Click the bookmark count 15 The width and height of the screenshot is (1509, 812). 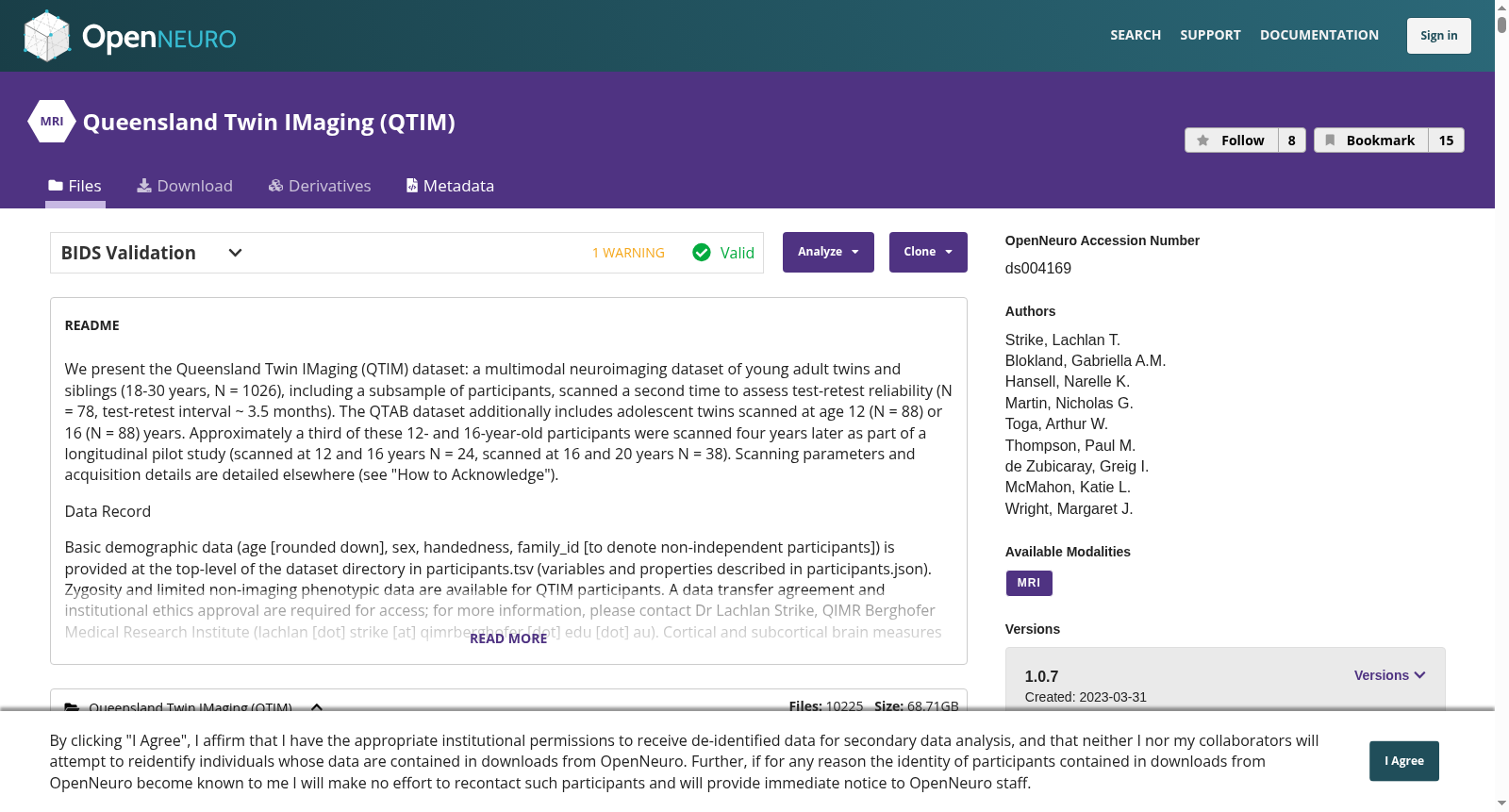pos(1447,141)
